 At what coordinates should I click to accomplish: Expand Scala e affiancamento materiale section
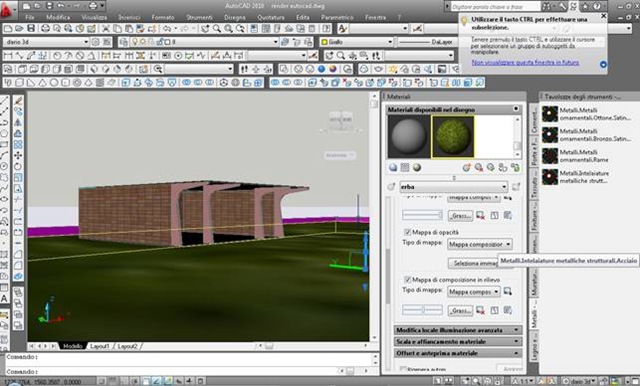(458, 341)
